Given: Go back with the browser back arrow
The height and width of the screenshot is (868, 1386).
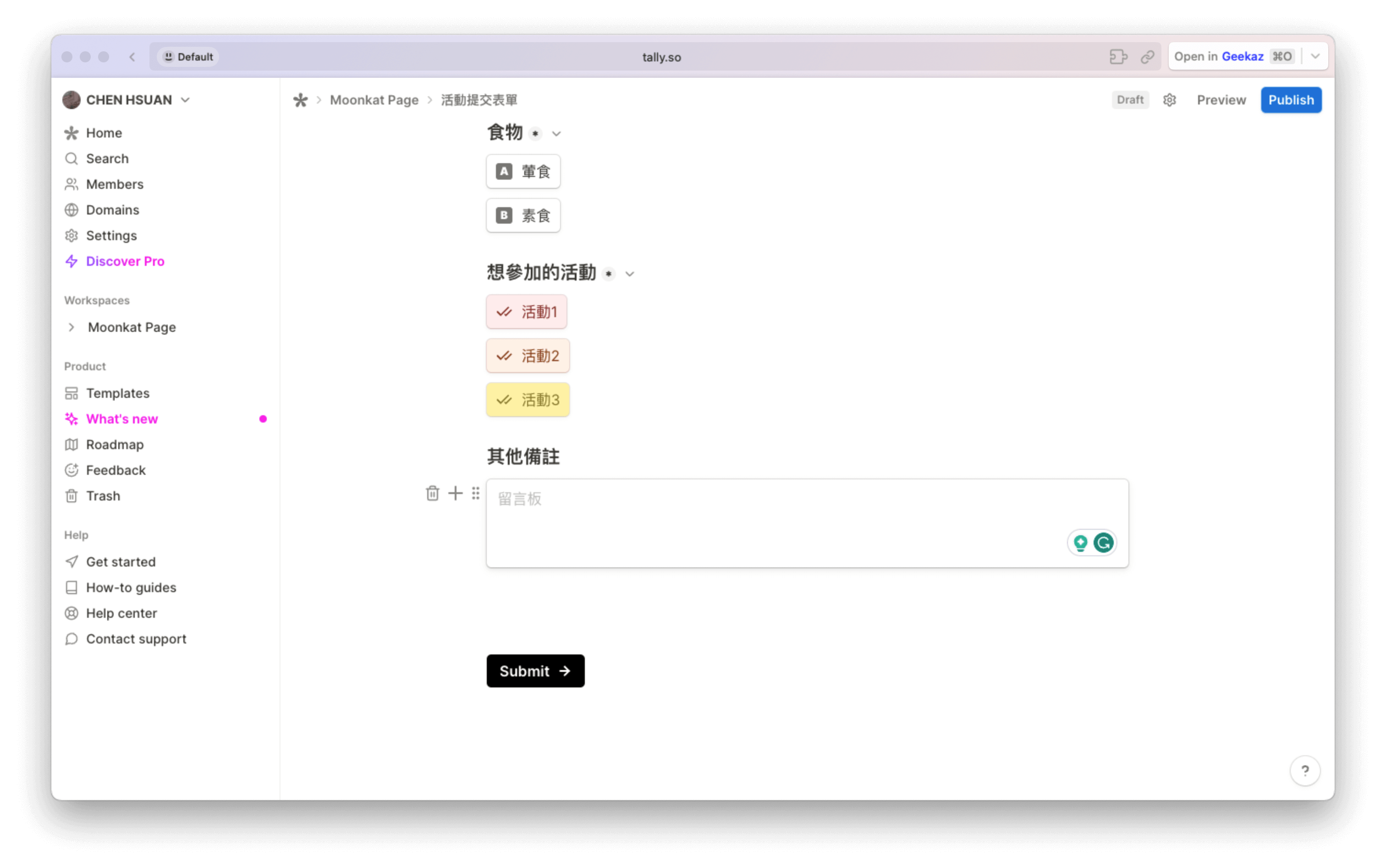Looking at the screenshot, I should pyautogui.click(x=132, y=56).
